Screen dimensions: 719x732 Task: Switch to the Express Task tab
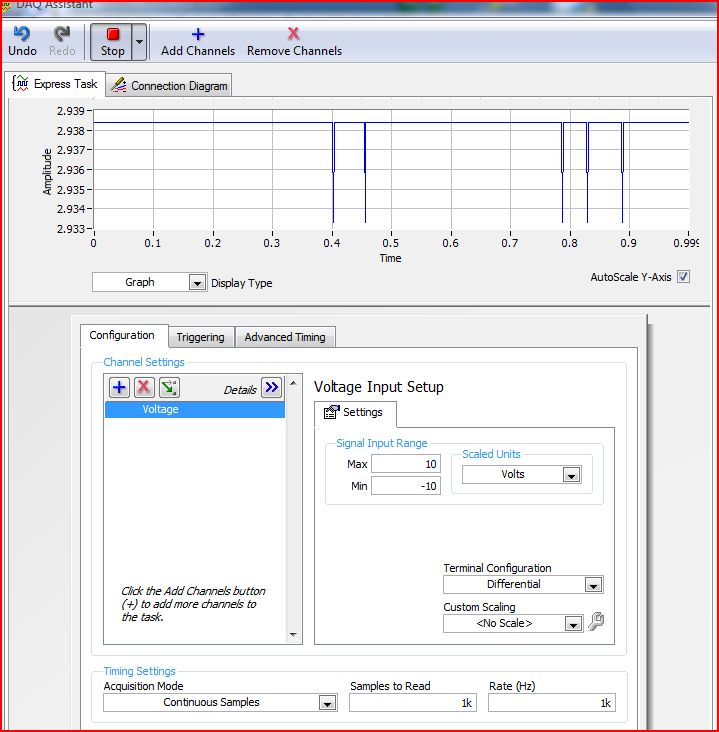click(55, 84)
